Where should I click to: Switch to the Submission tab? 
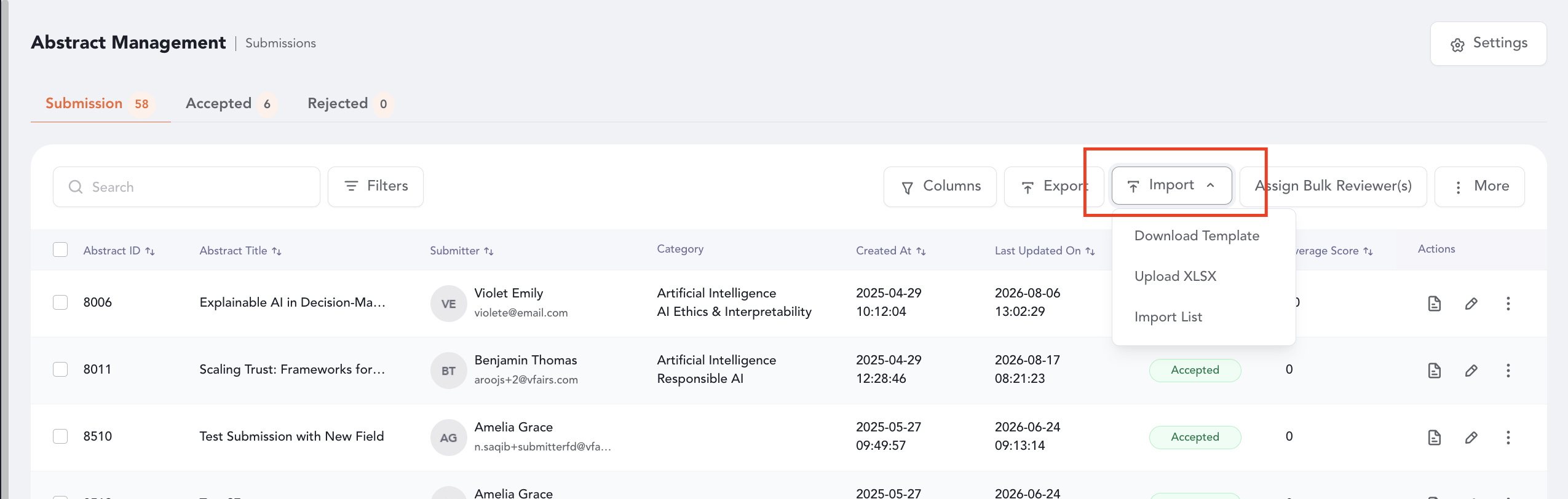pos(100,103)
